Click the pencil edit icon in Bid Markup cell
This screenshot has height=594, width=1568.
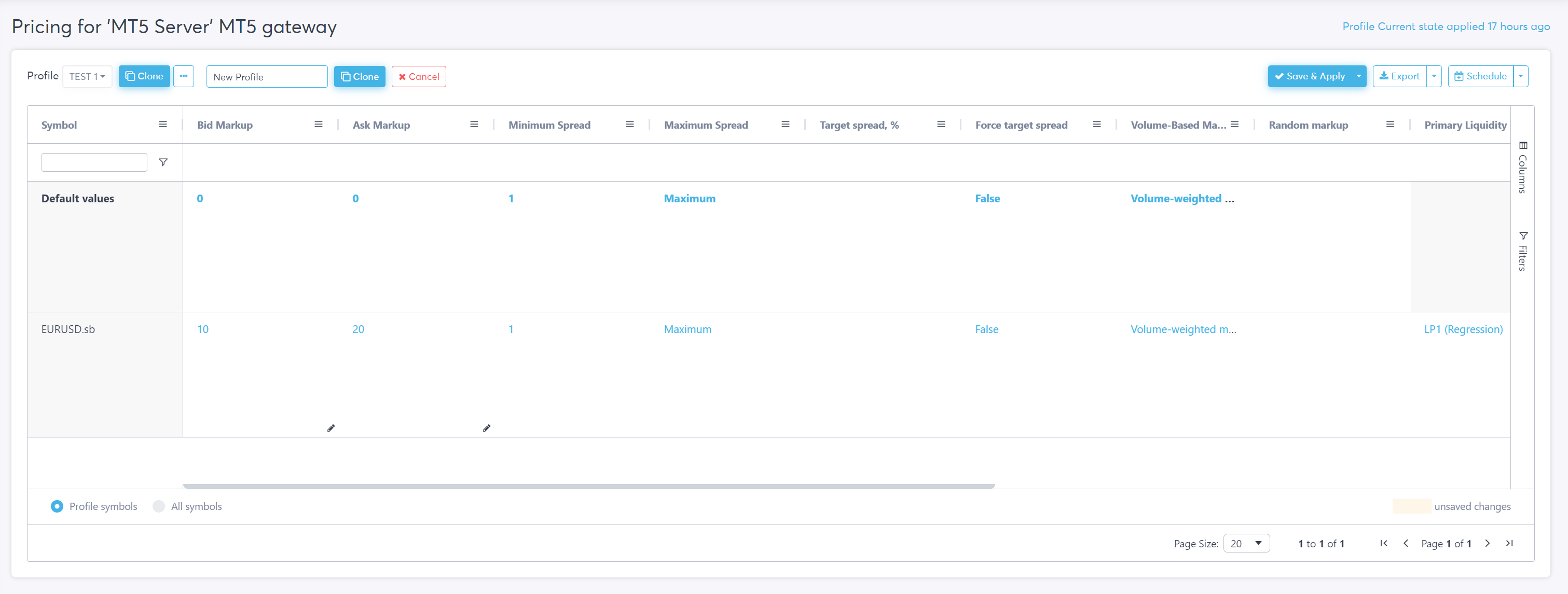331,429
